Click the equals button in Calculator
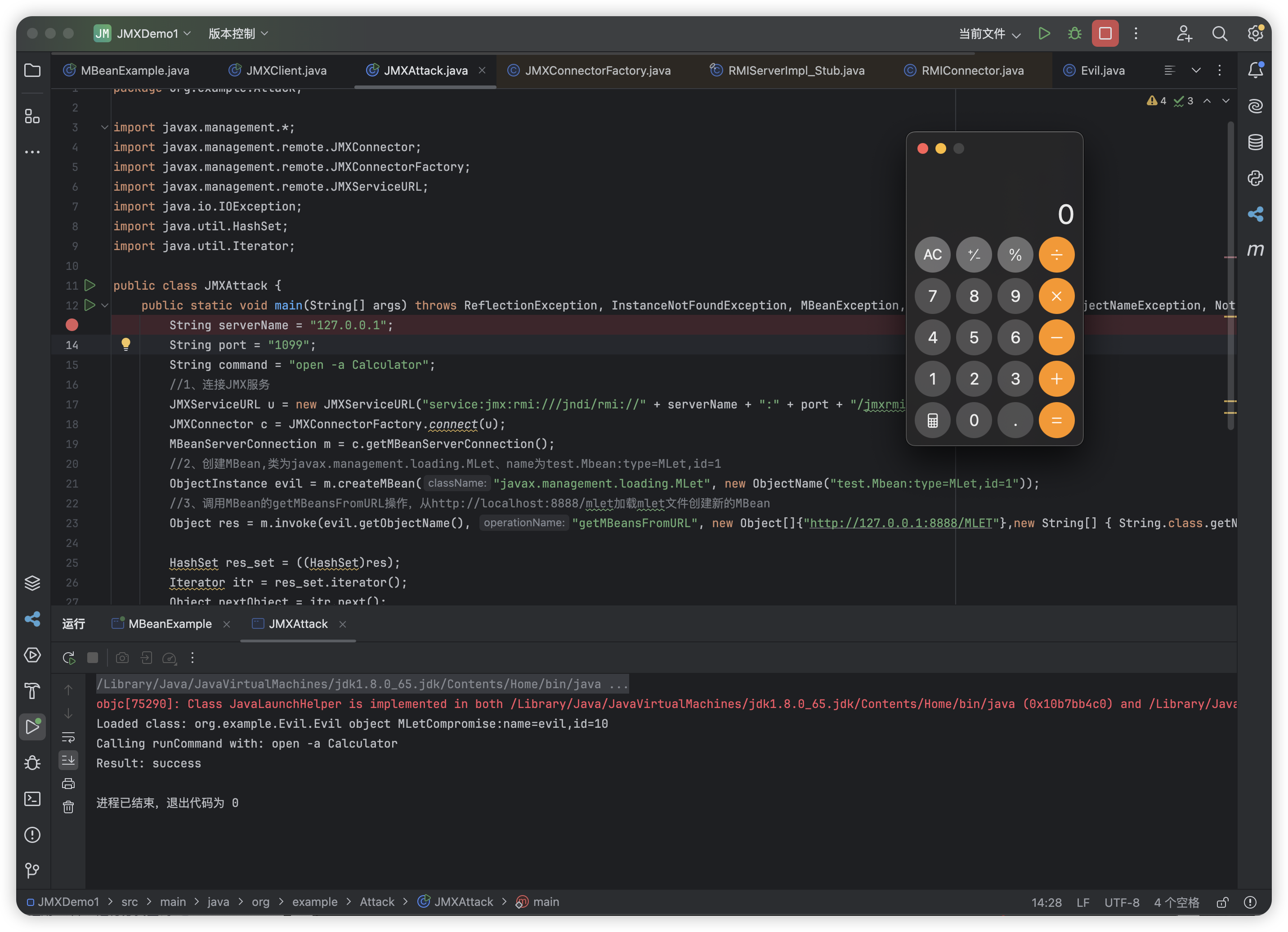This screenshot has width=1288, height=932. pos(1056,420)
